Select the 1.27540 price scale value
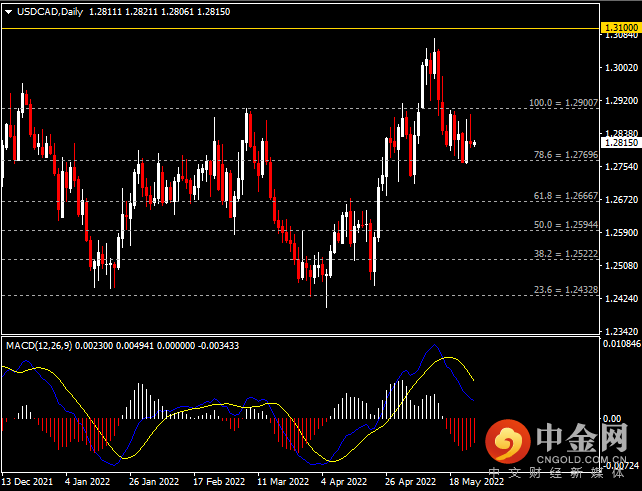Screen dimensions: 642x491 click(622, 167)
